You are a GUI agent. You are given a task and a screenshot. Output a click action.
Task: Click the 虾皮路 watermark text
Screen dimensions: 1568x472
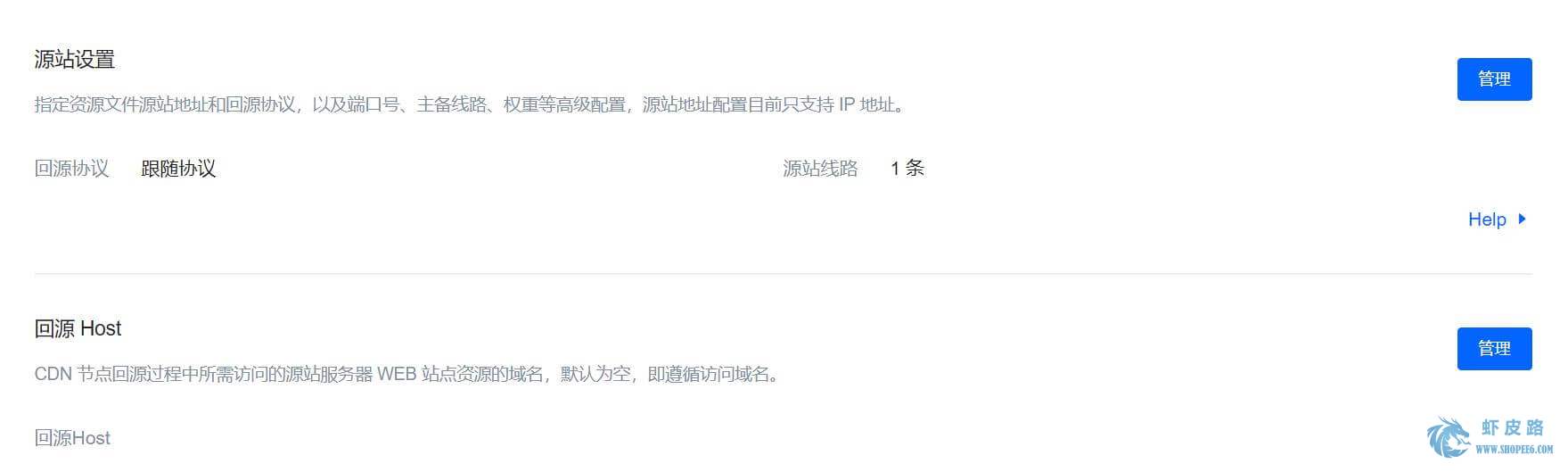1513,428
